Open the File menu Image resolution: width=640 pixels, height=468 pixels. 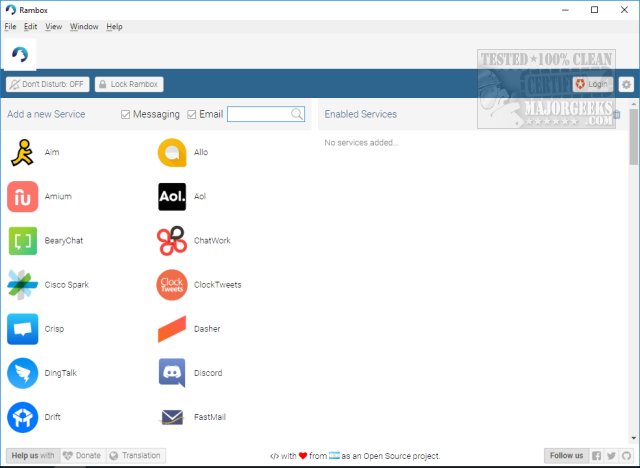click(x=10, y=27)
